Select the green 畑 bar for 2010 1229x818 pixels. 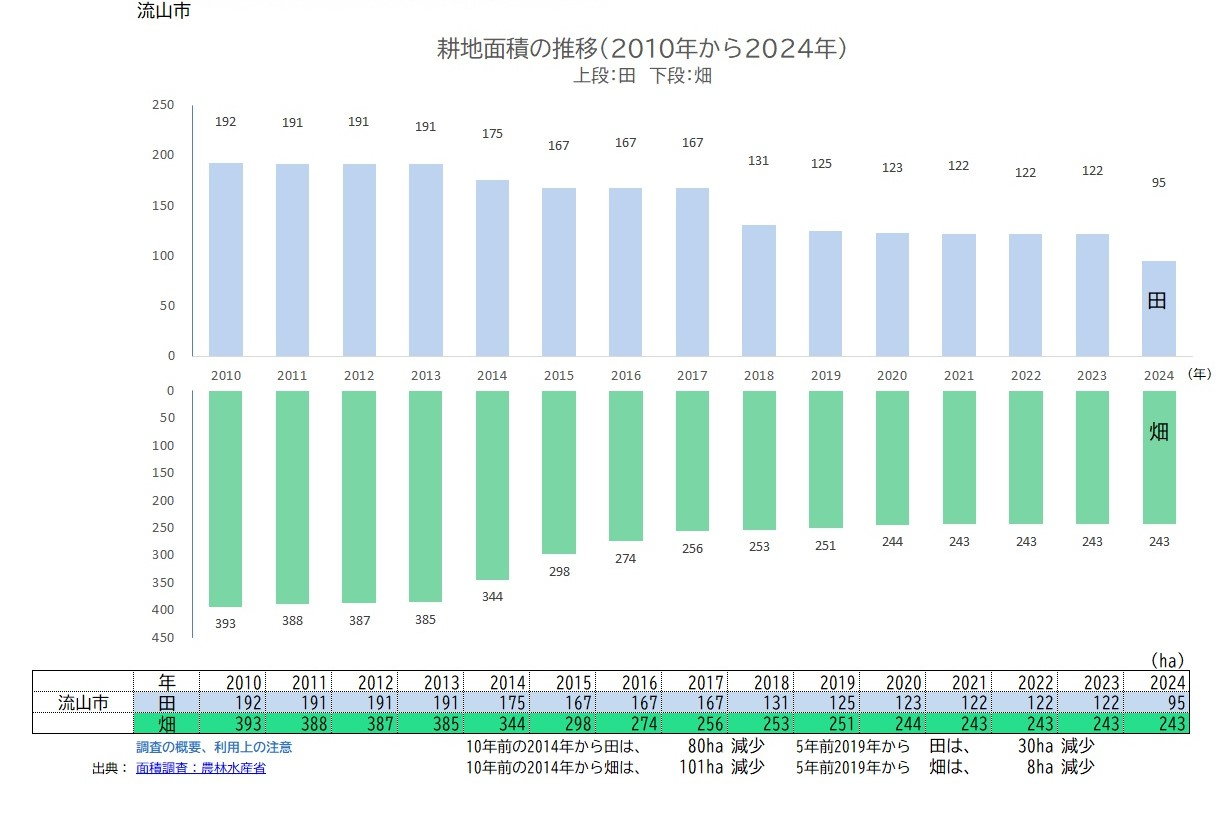tap(225, 498)
